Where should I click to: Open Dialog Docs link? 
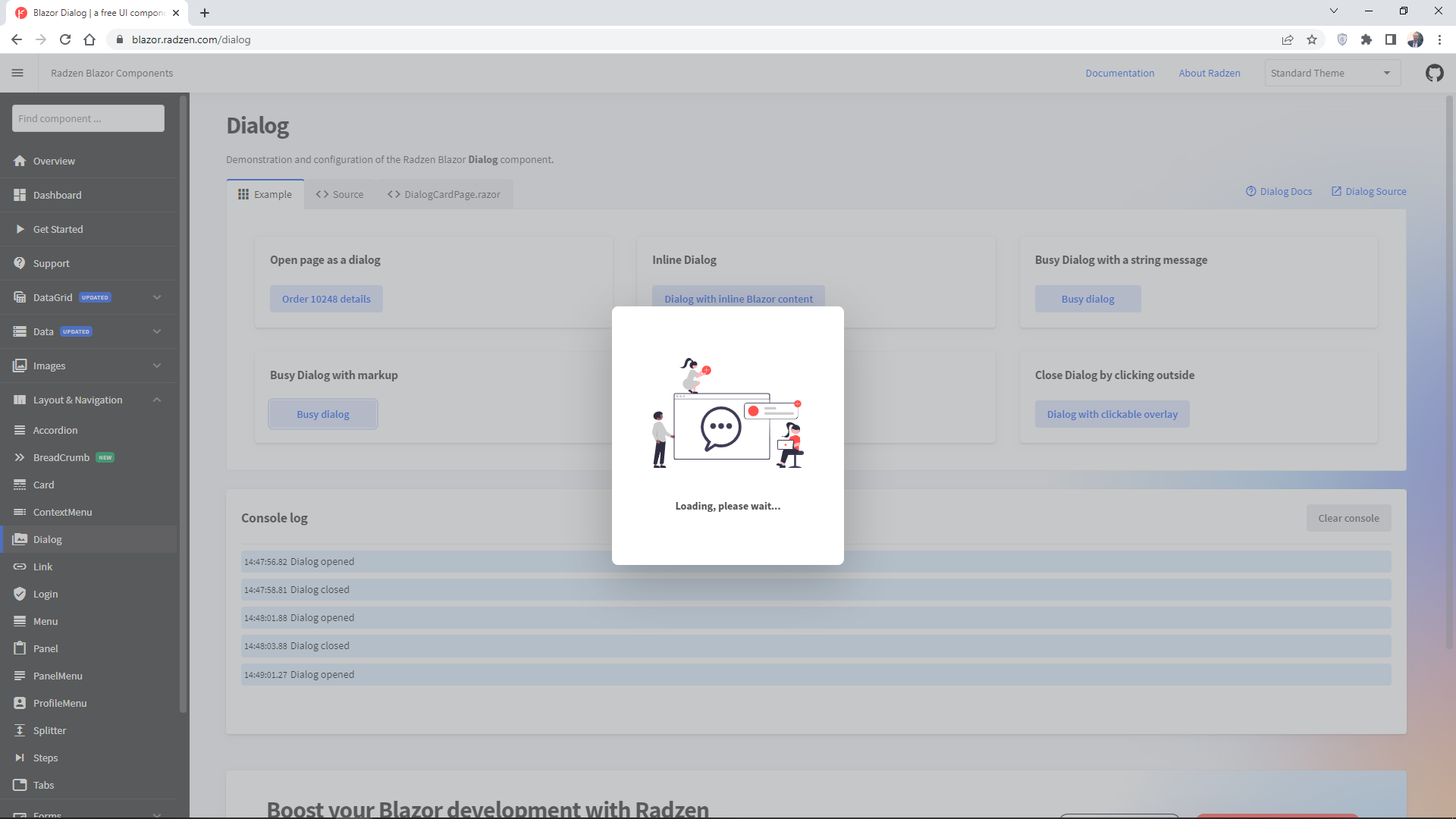(x=1279, y=191)
